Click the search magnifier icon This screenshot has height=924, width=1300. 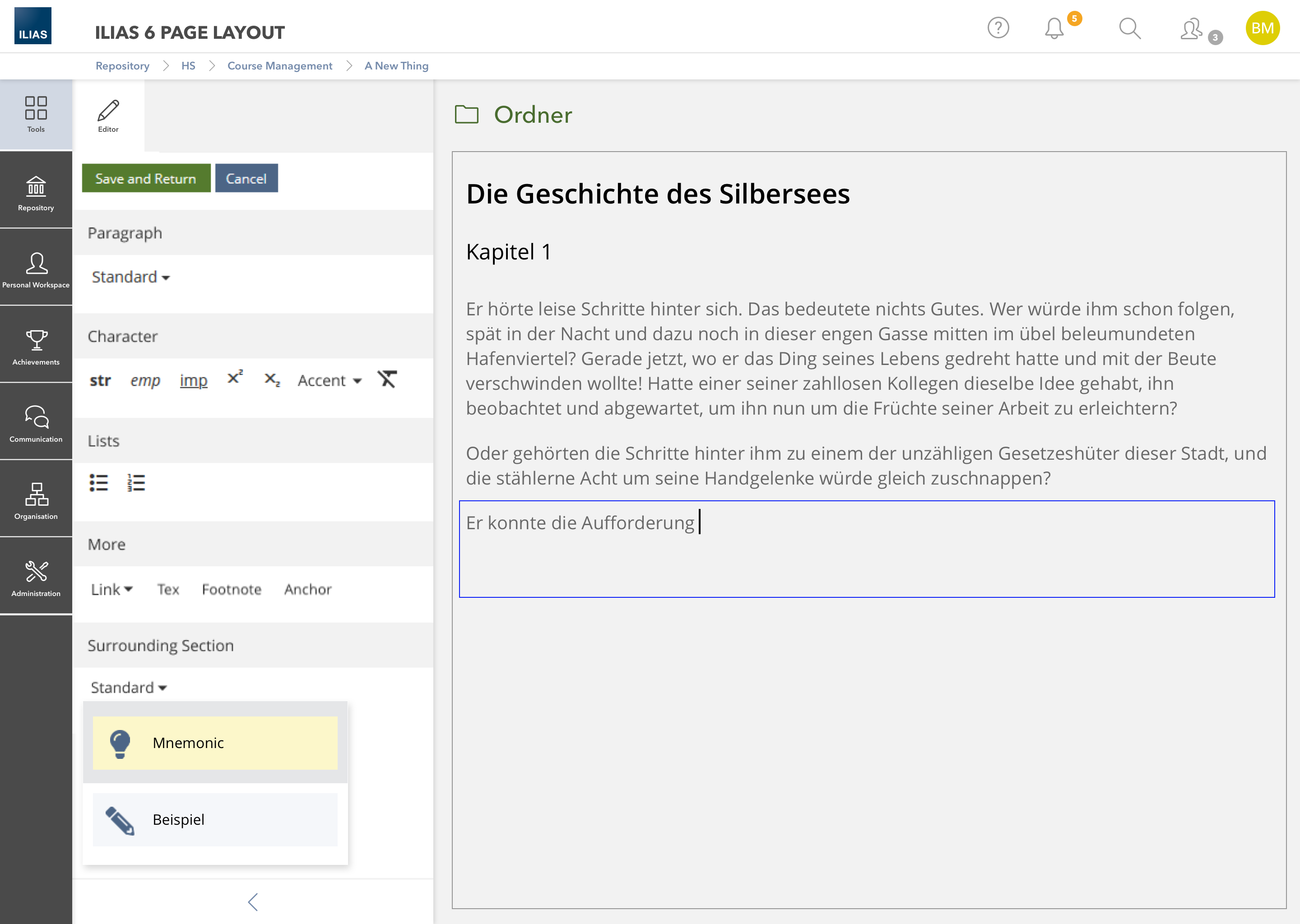(1130, 28)
